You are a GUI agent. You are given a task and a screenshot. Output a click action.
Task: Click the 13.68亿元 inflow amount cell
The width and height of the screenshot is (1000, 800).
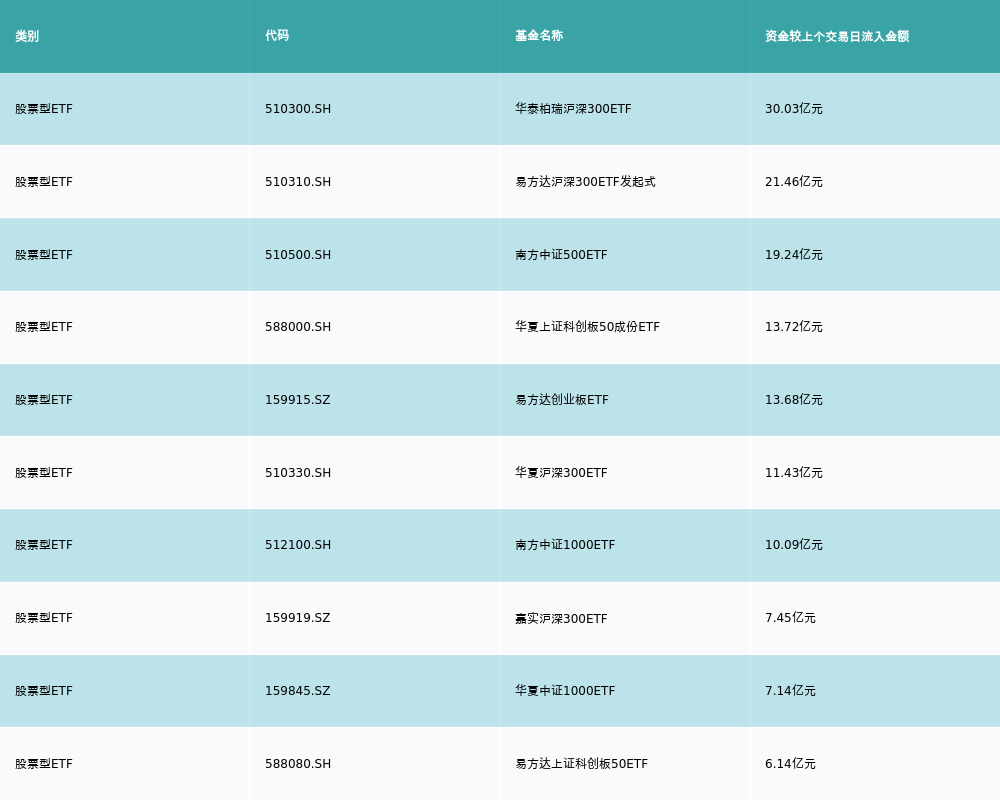point(794,400)
